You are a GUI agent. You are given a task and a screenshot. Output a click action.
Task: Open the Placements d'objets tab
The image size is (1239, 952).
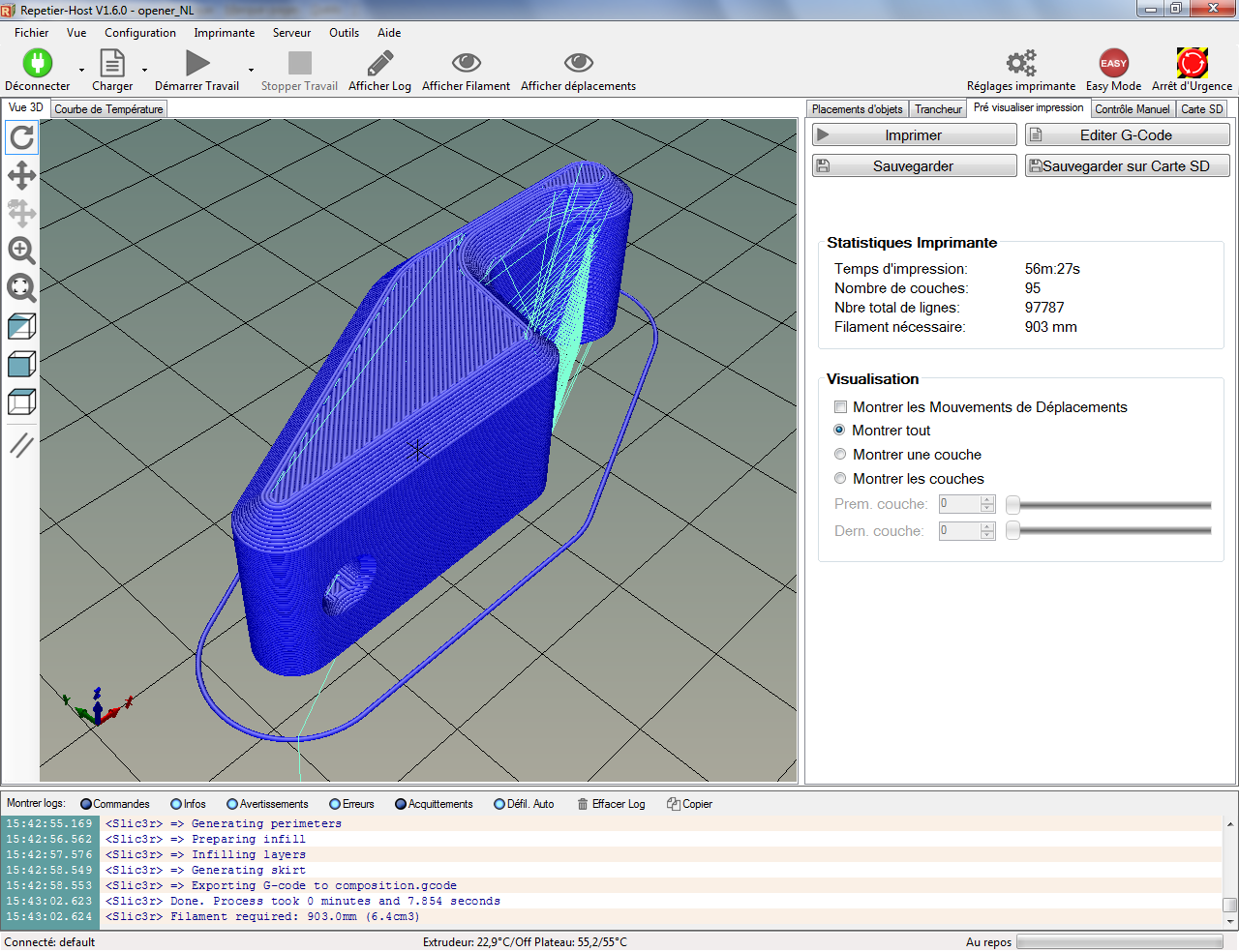tap(858, 109)
